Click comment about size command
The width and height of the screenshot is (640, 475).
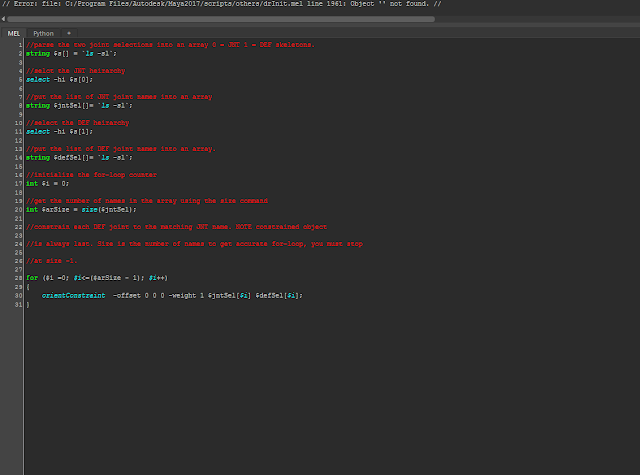tap(147, 201)
